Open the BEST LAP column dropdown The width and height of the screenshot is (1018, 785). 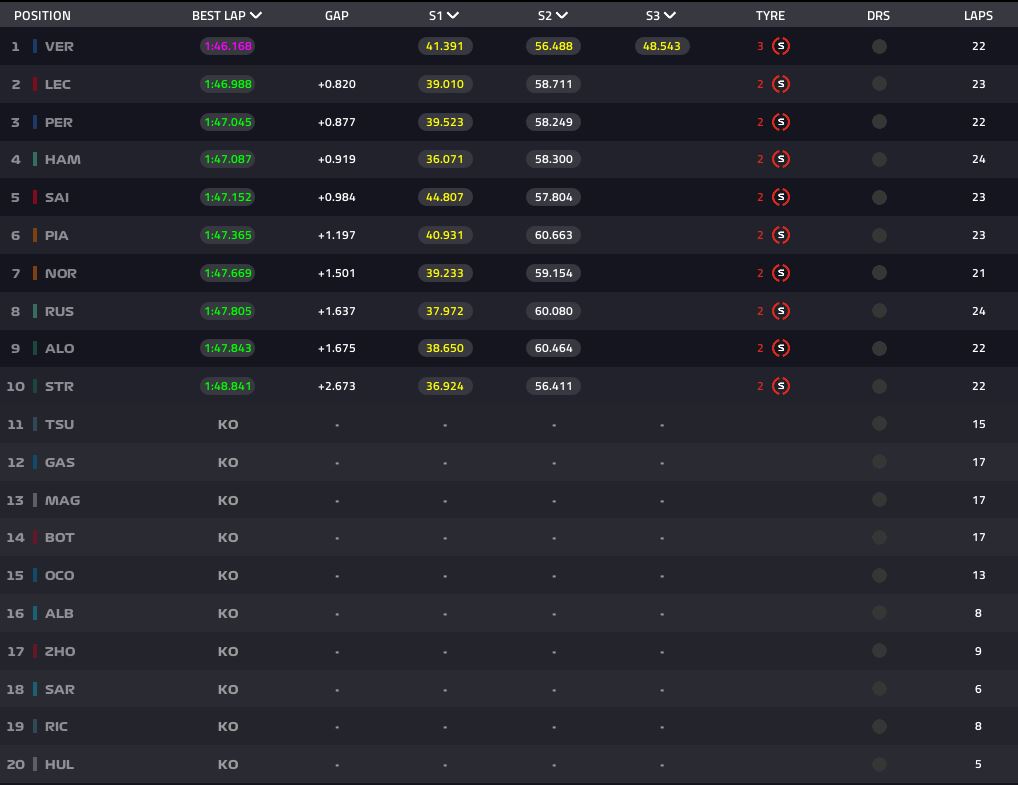pos(256,16)
